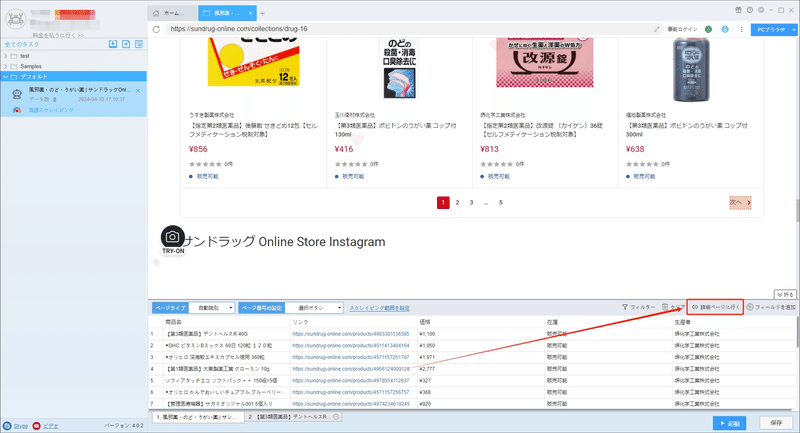Click the link cell ending in 4903301136385

click(351, 334)
